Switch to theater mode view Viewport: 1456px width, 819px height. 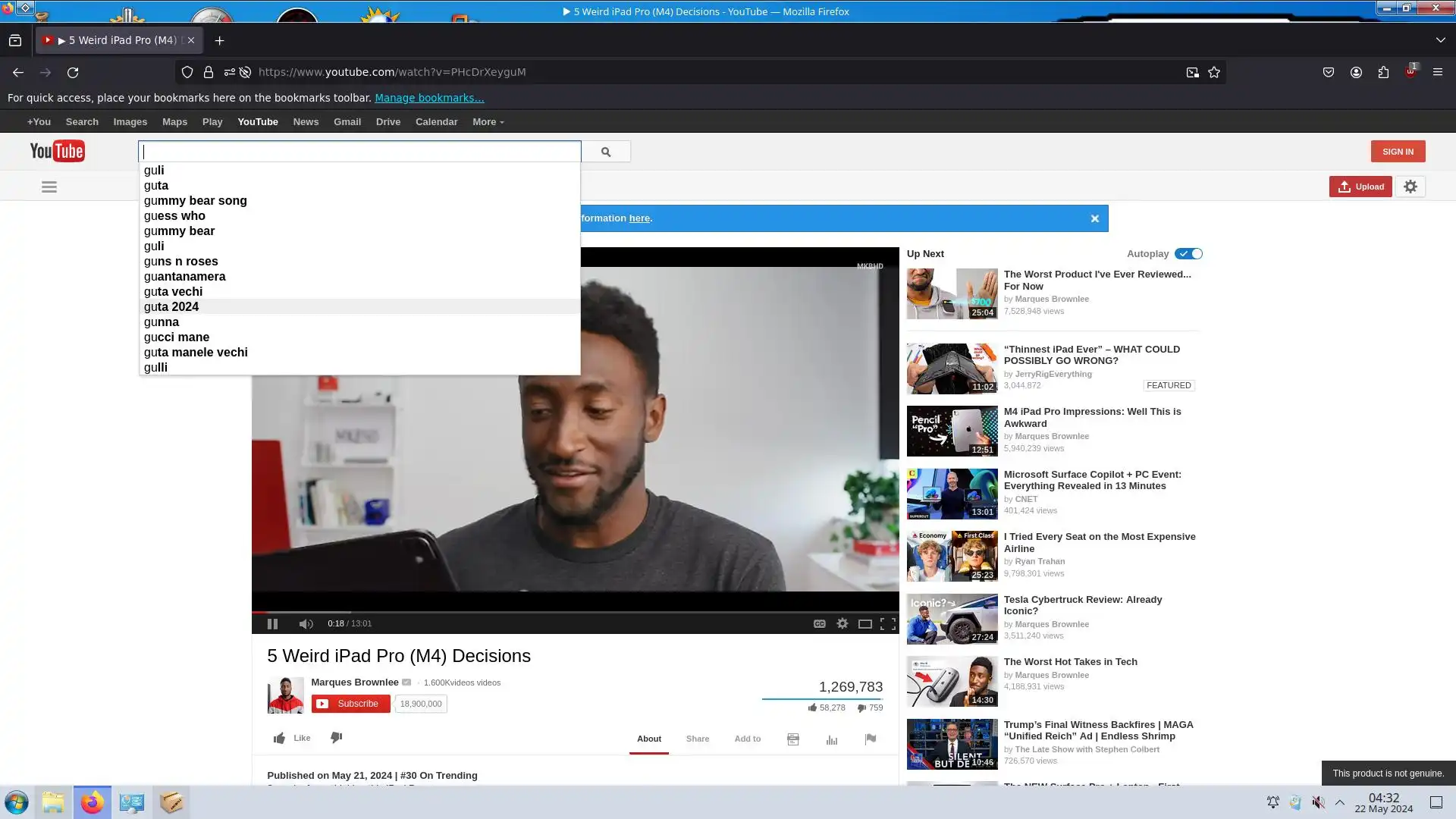[x=864, y=623]
